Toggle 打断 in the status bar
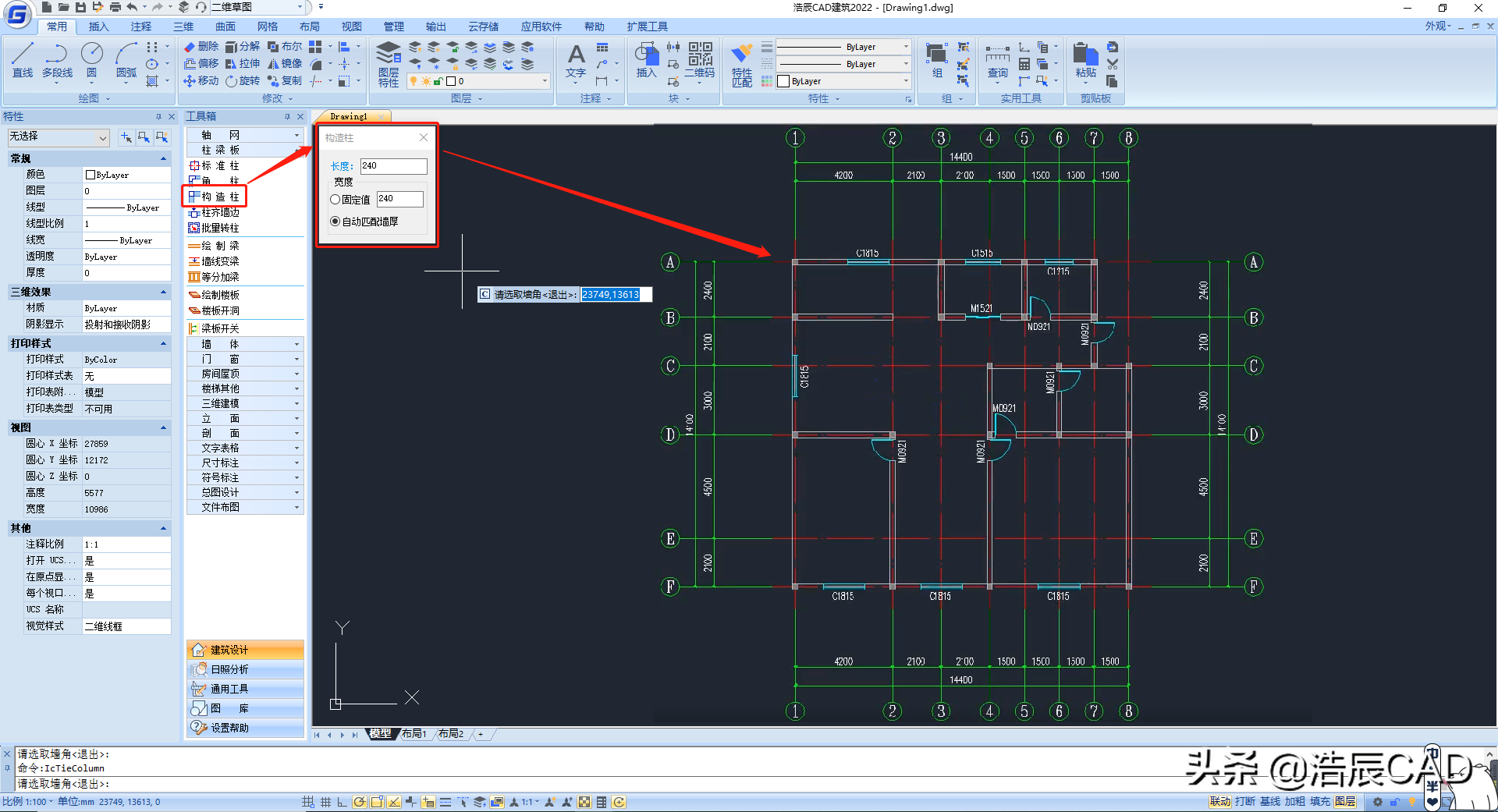 point(1245,802)
